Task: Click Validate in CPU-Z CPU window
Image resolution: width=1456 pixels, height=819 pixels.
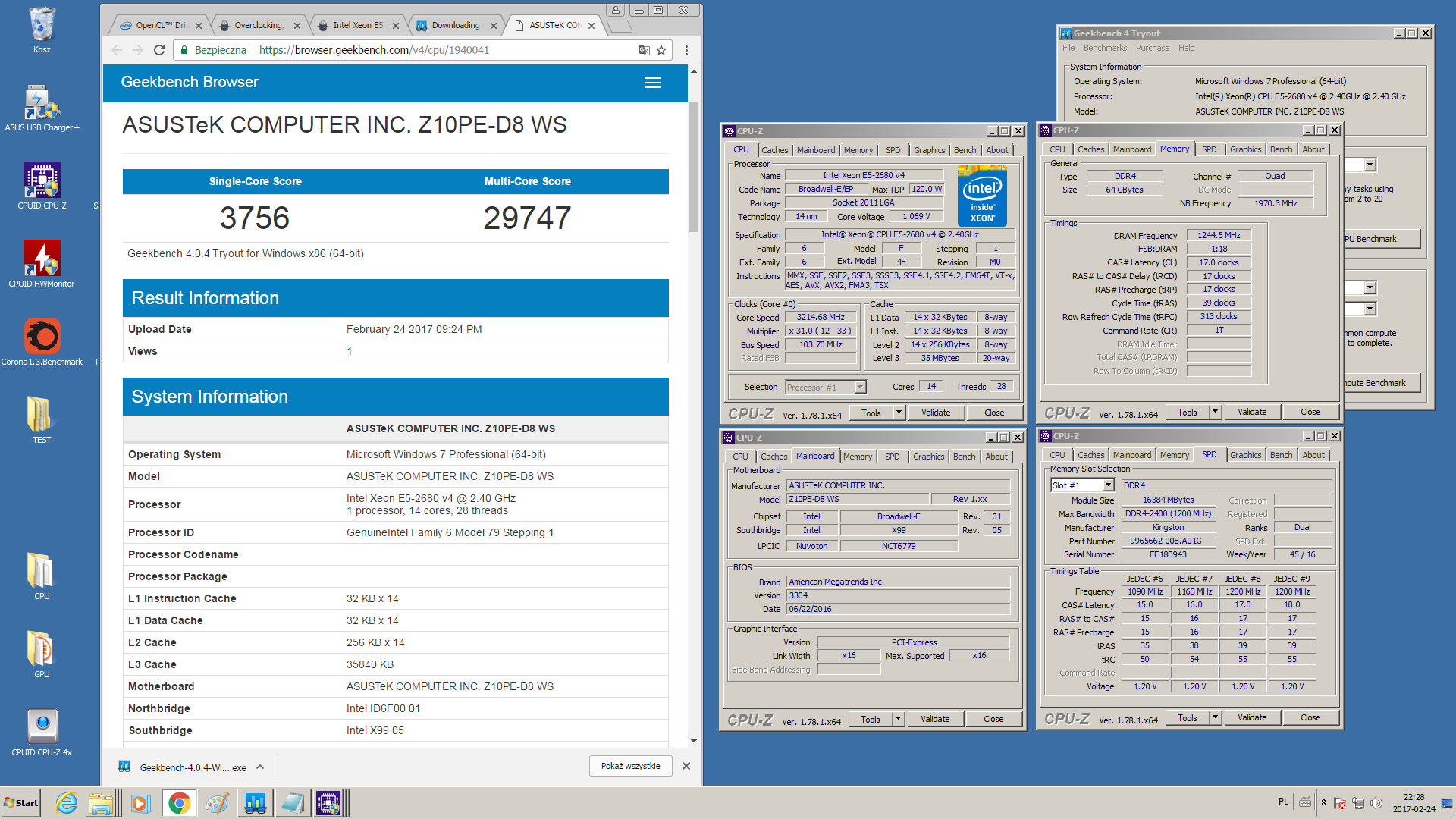Action: tap(936, 413)
